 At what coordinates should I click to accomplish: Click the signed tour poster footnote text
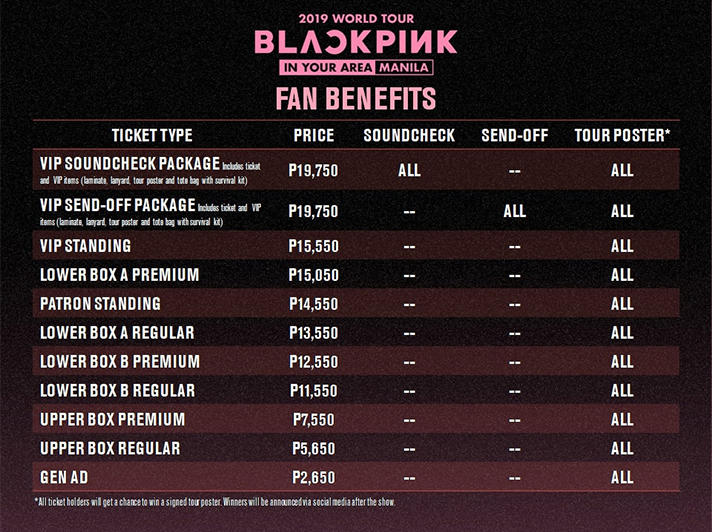click(215, 502)
